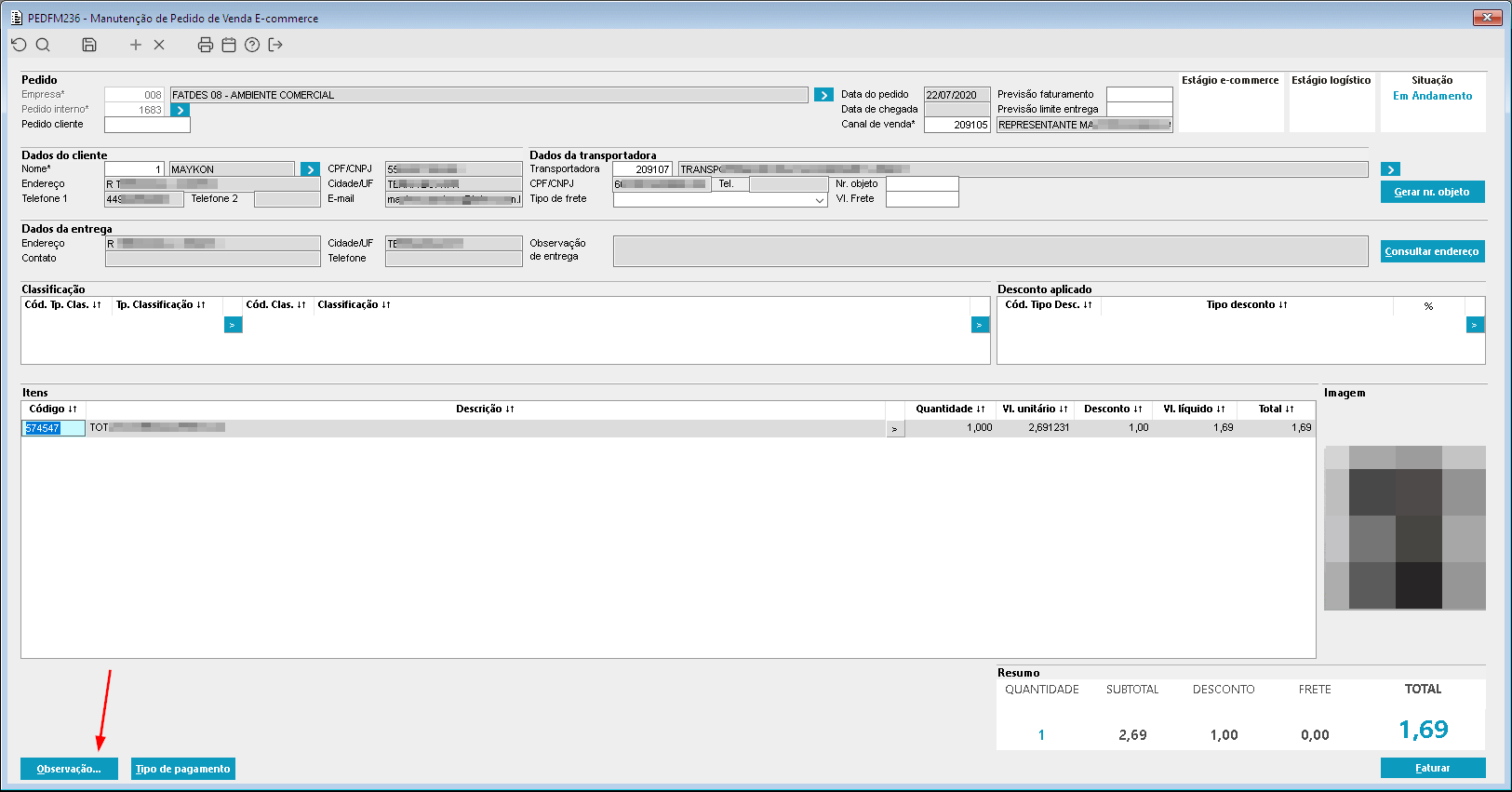1512x792 pixels.
Task: Click the product image thumbnail
Action: tap(1405, 528)
